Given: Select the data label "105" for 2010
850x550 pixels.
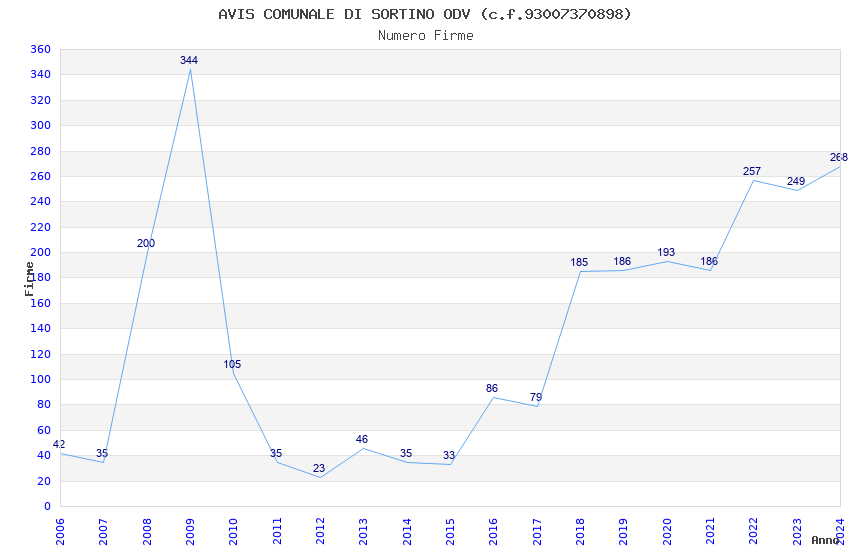Looking at the screenshot, I should (232, 364).
